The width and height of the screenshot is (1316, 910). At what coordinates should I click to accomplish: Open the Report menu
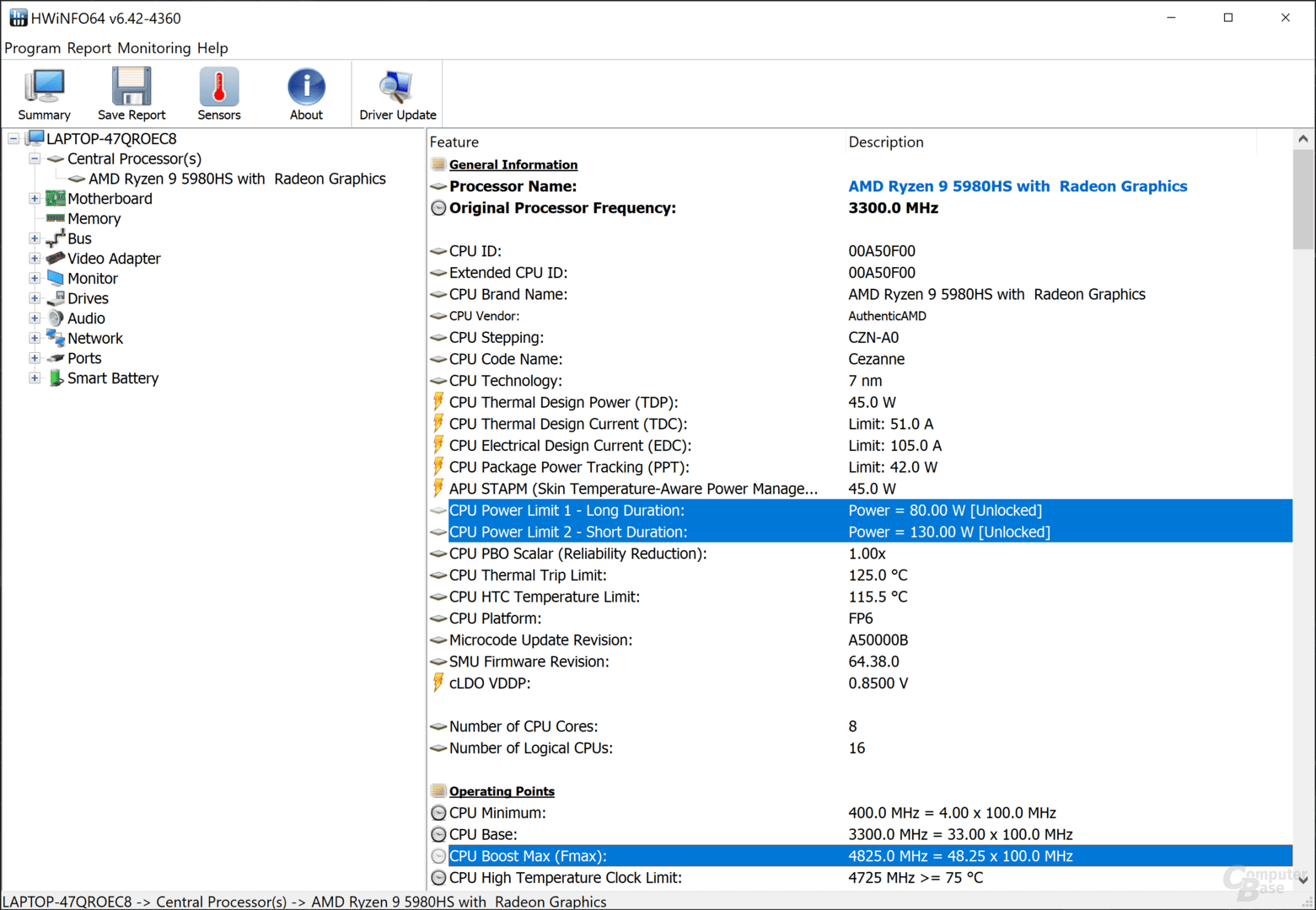pos(89,48)
